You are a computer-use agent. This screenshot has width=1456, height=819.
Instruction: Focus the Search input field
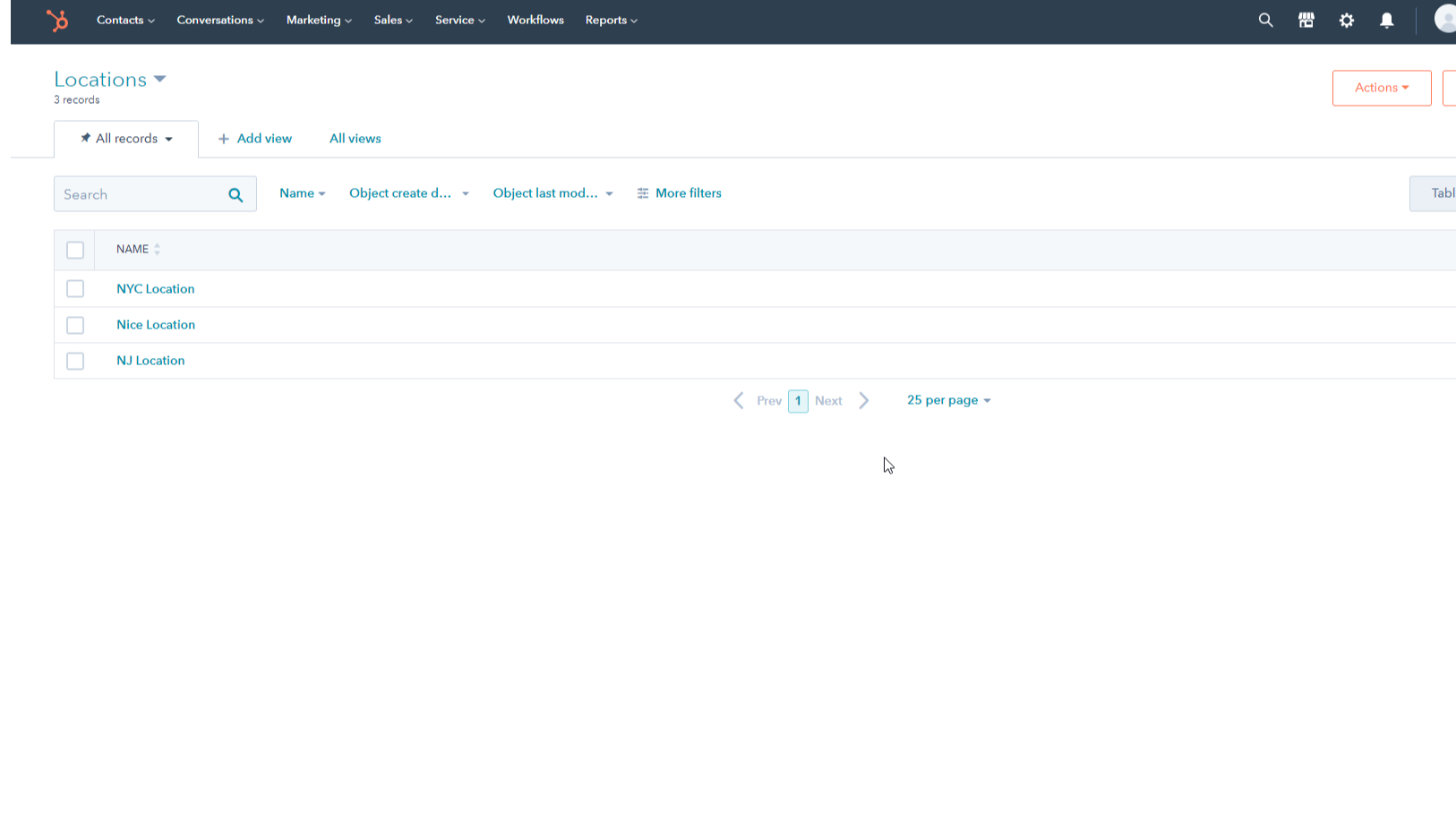(x=139, y=194)
